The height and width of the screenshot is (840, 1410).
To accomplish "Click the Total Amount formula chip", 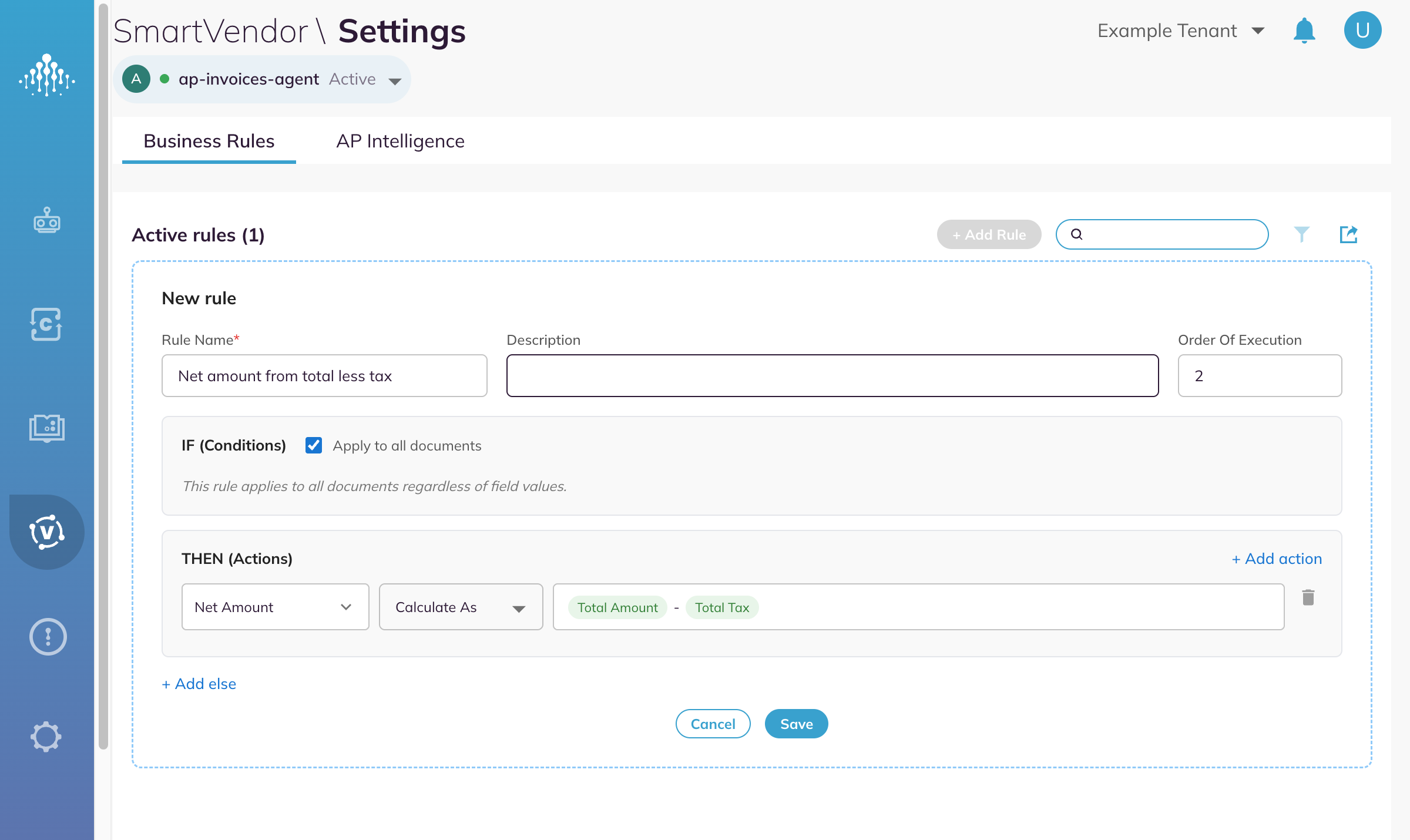I will coord(617,607).
